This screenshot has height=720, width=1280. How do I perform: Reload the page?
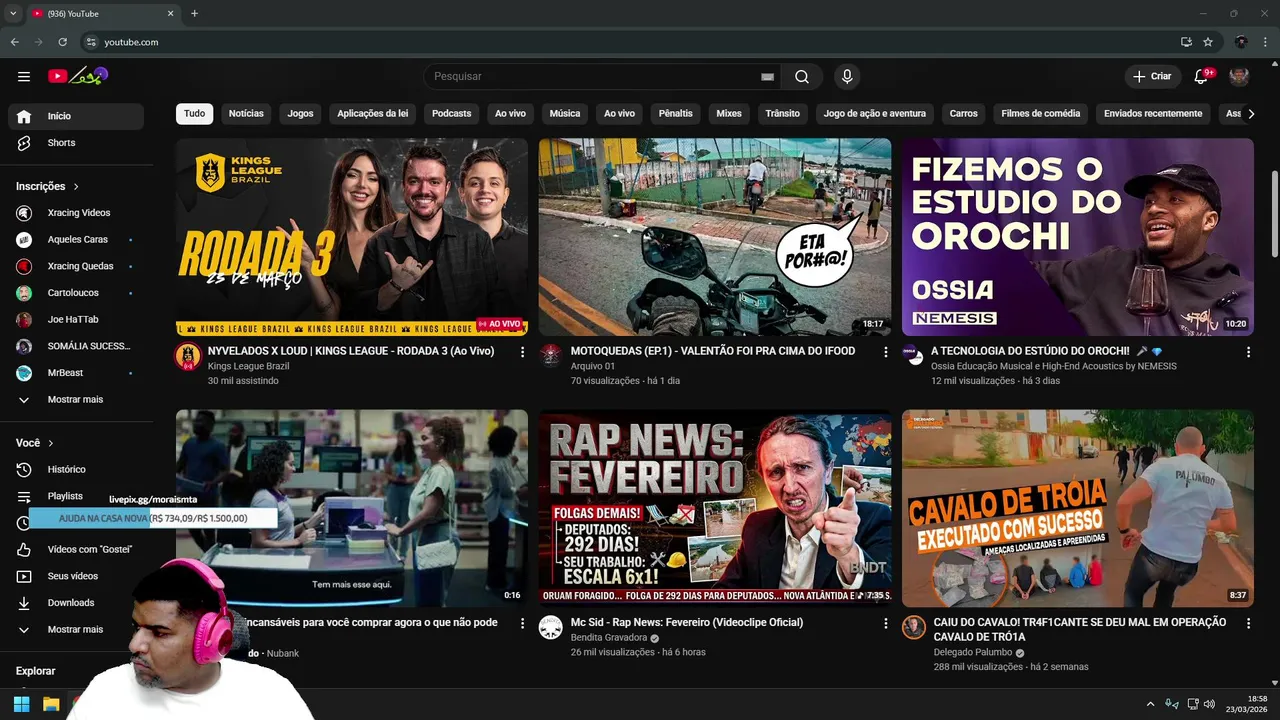pos(62,42)
